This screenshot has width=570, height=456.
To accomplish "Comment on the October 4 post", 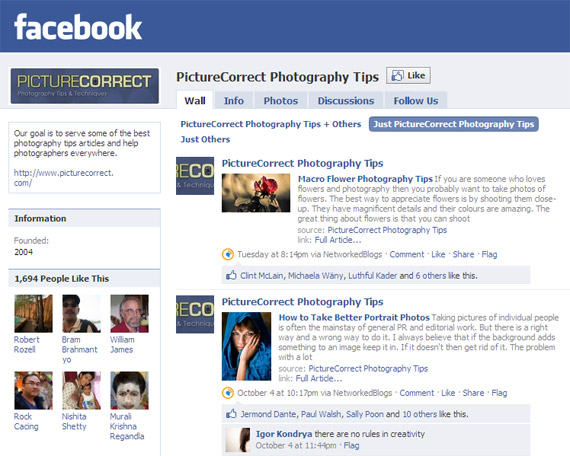I will coord(417,393).
